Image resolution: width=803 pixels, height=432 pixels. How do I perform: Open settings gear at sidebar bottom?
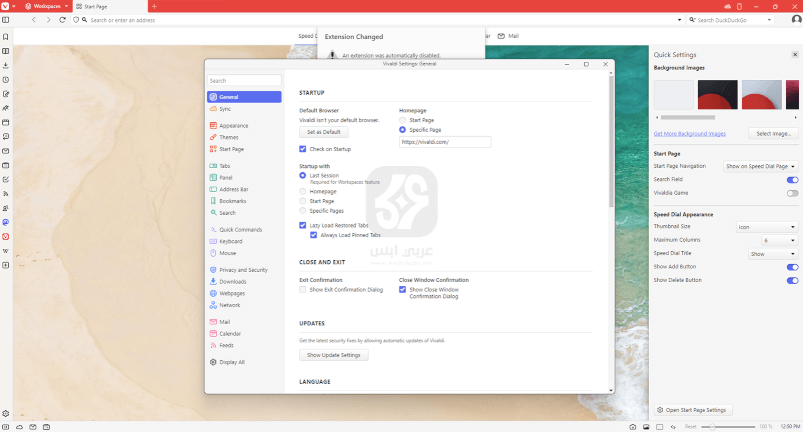click(6, 414)
